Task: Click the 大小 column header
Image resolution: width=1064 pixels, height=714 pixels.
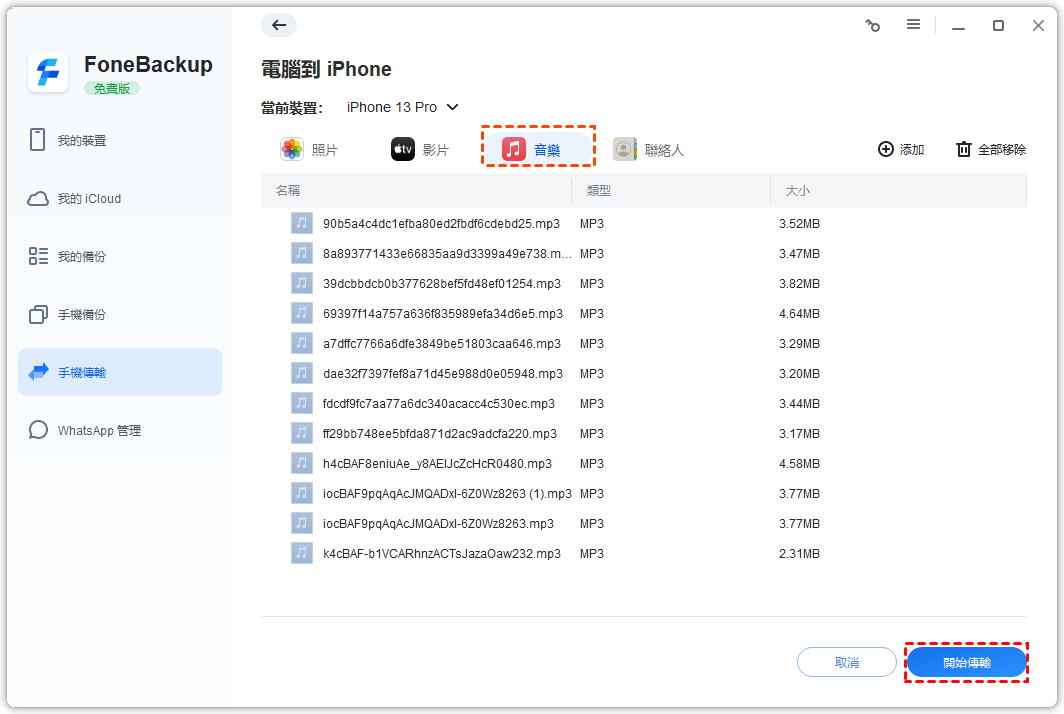Action: click(x=797, y=191)
